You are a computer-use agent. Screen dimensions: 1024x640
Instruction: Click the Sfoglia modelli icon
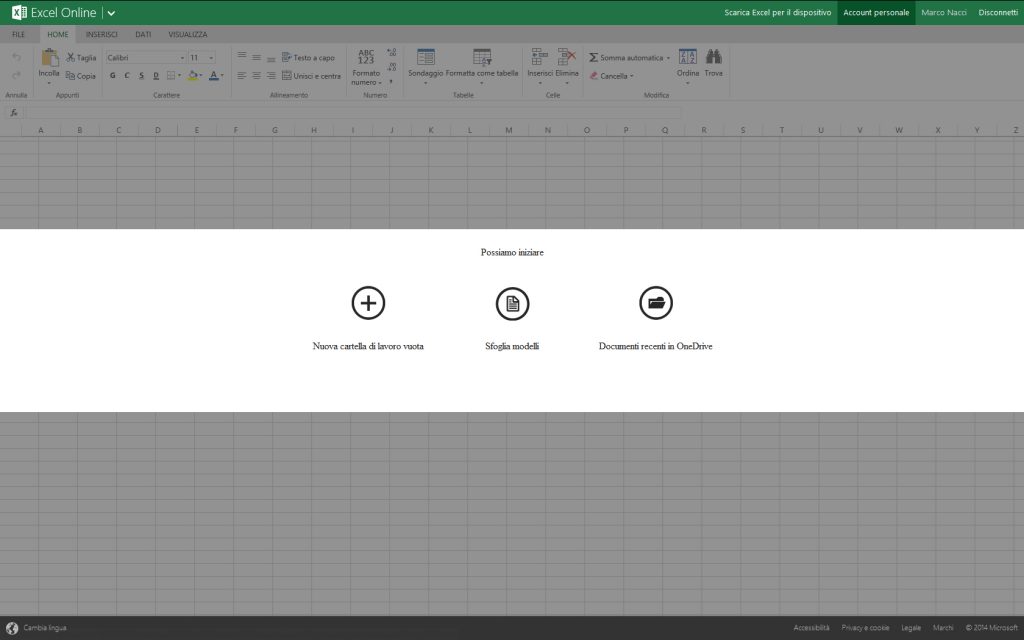click(x=512, y=302)
